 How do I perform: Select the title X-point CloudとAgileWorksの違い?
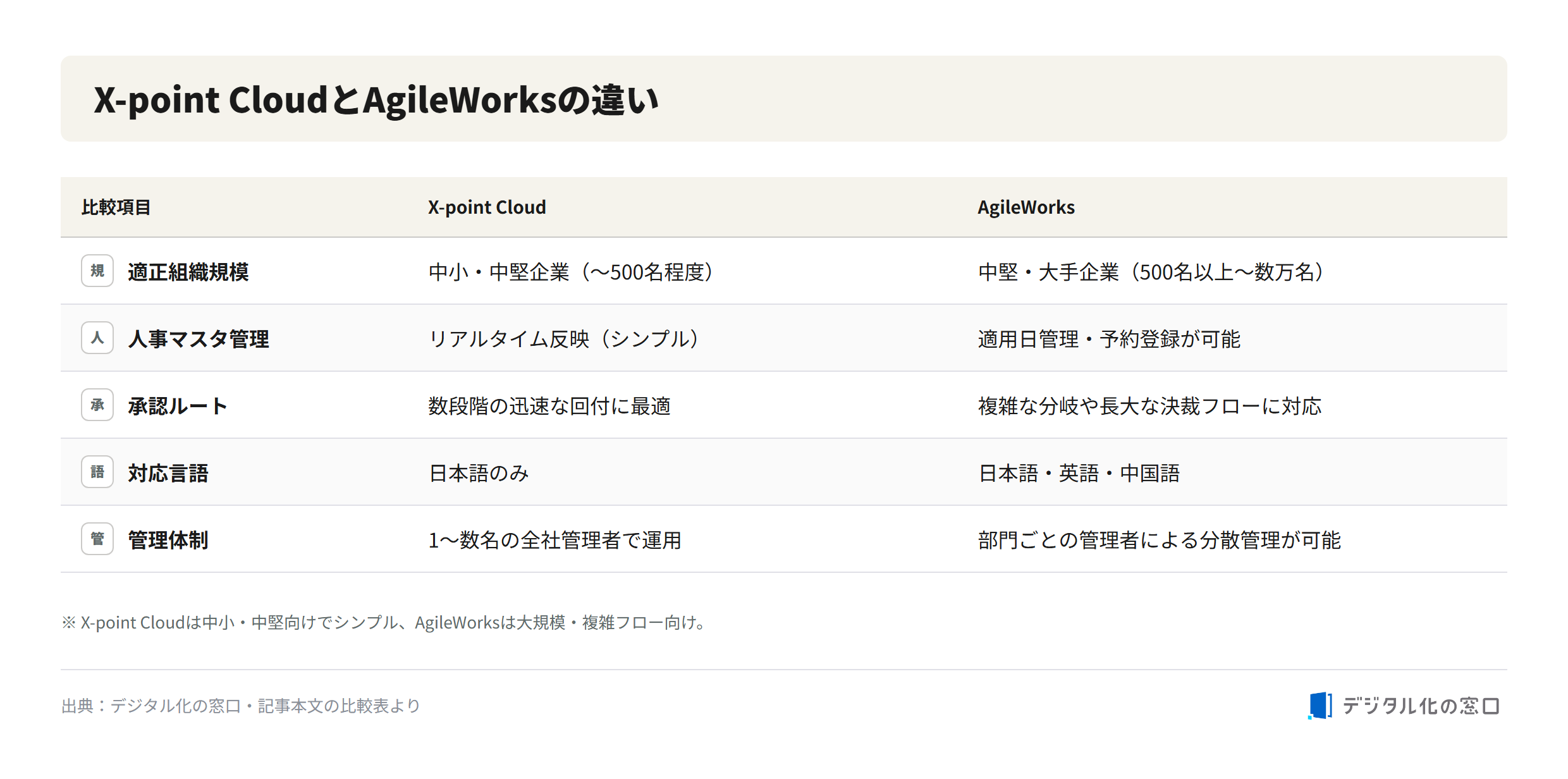376,100
